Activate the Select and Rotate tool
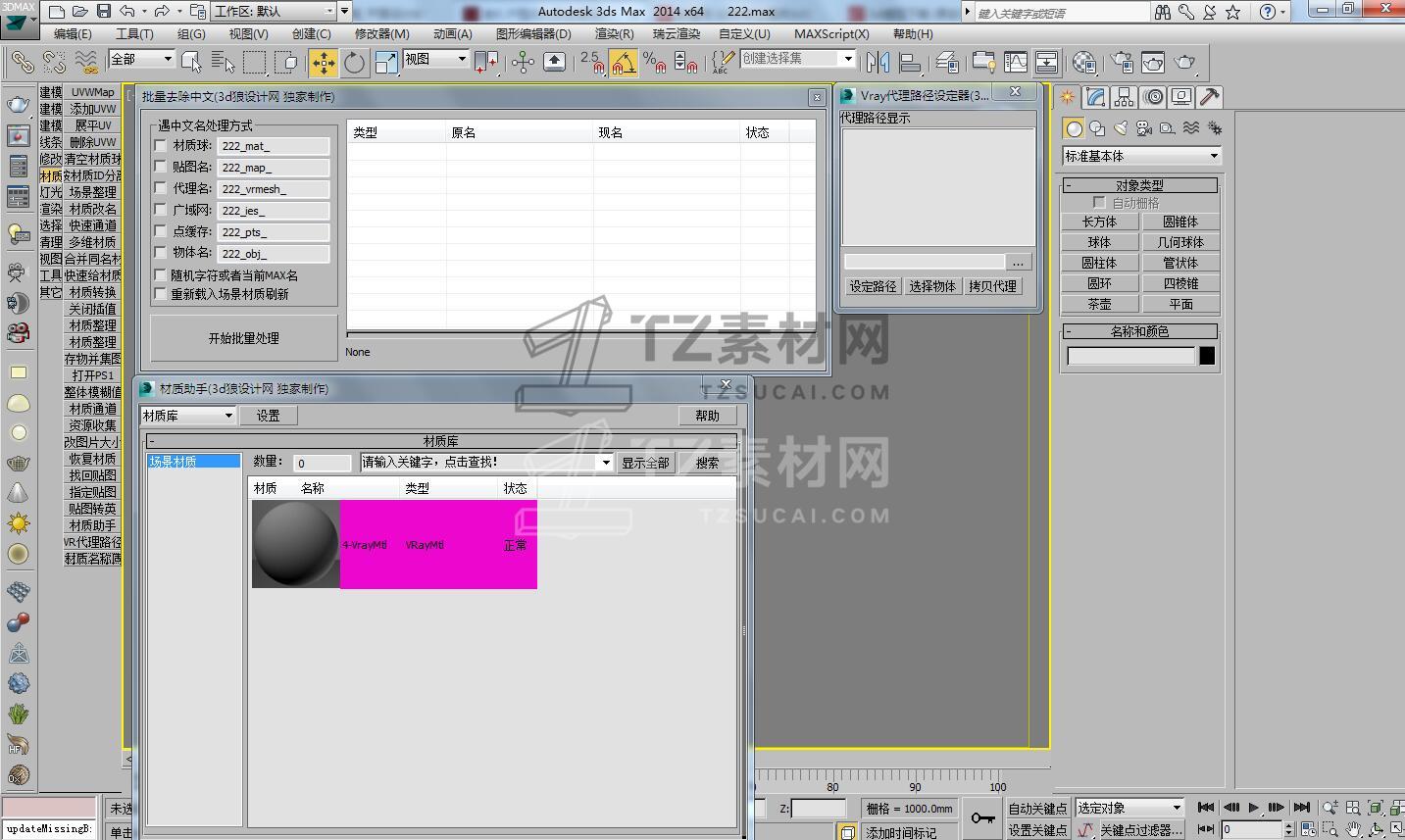1405x840 pixels. pos(354,63)
